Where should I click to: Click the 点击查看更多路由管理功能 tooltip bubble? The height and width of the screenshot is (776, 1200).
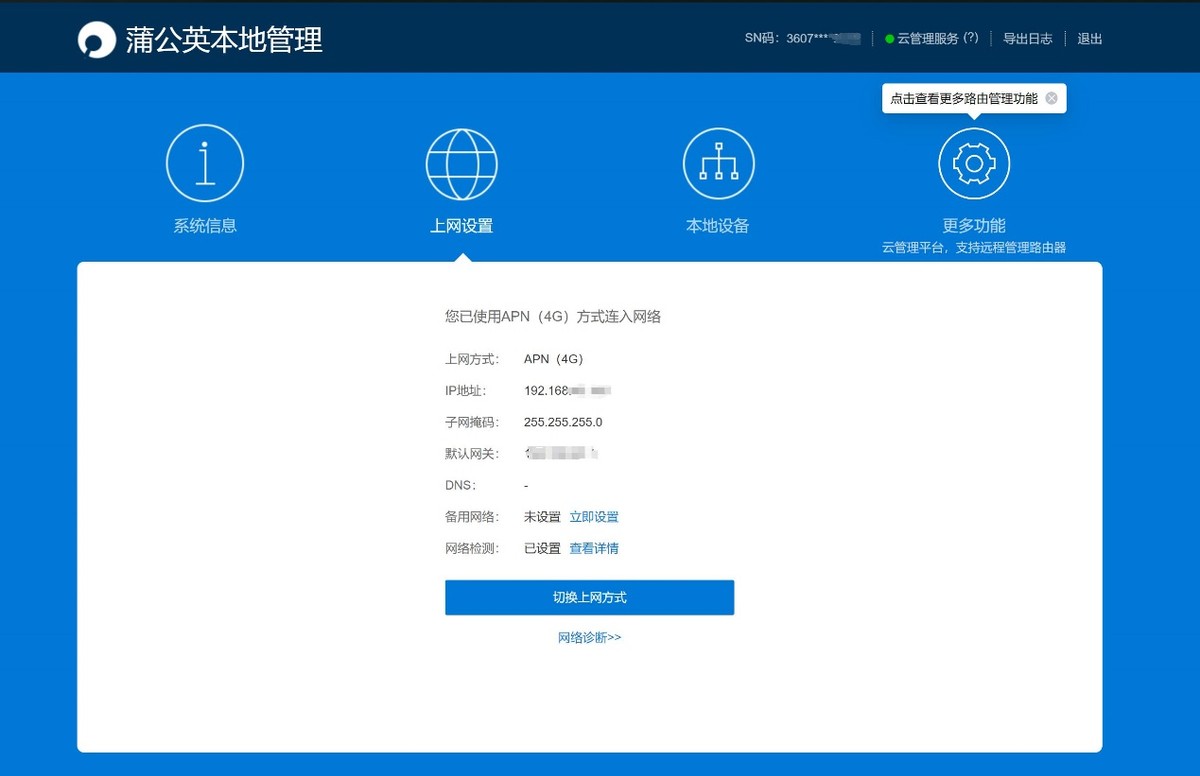point(963,98)
